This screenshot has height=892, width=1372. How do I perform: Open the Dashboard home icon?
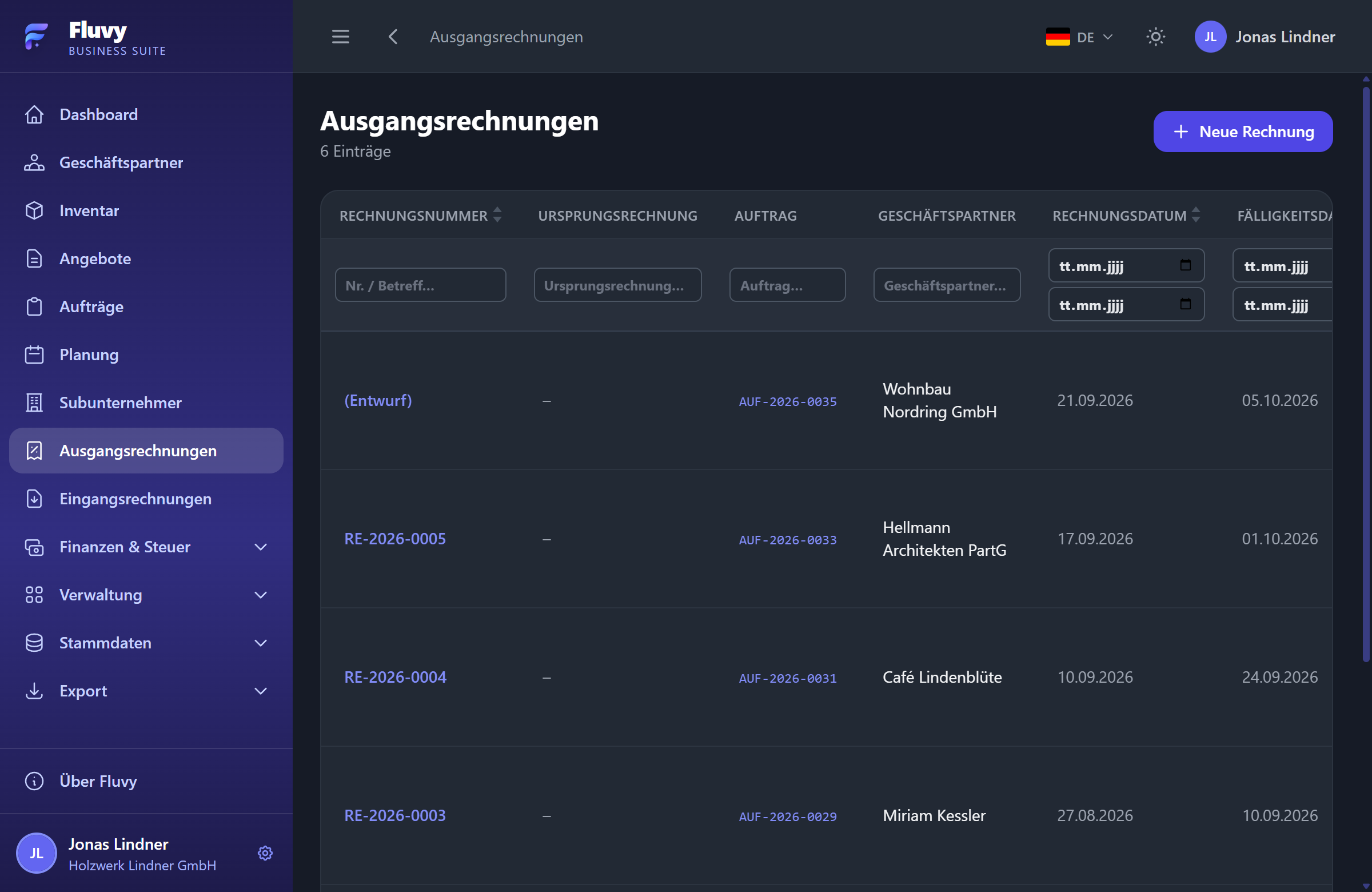tap(34, 115)
